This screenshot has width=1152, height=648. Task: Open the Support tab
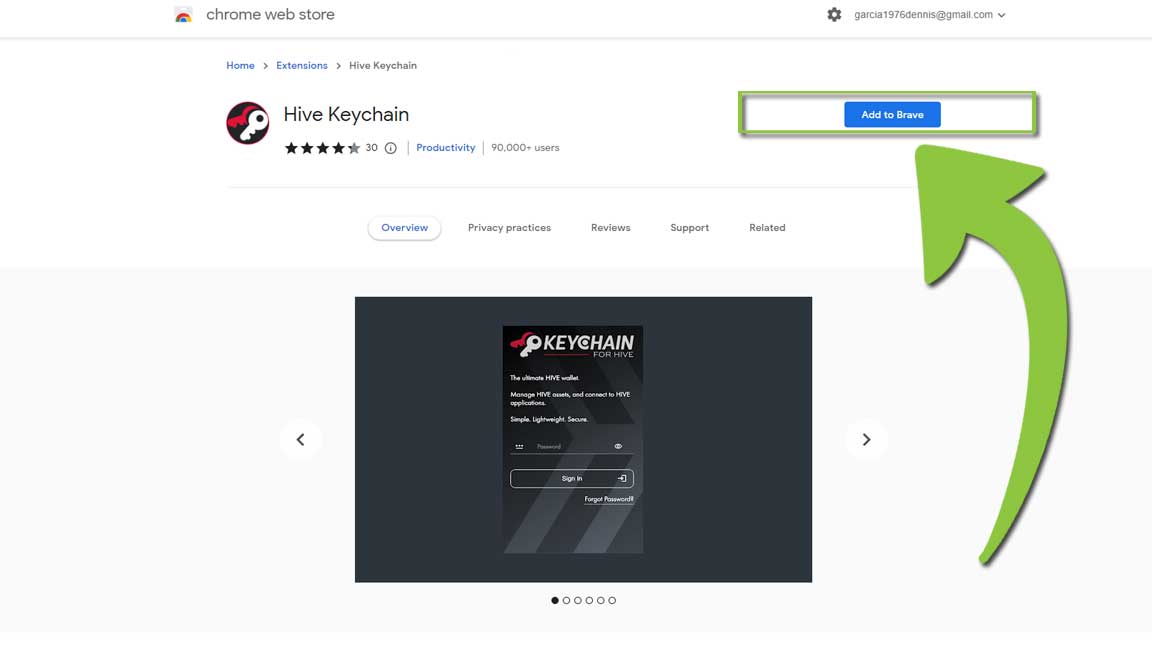[689, 228]
